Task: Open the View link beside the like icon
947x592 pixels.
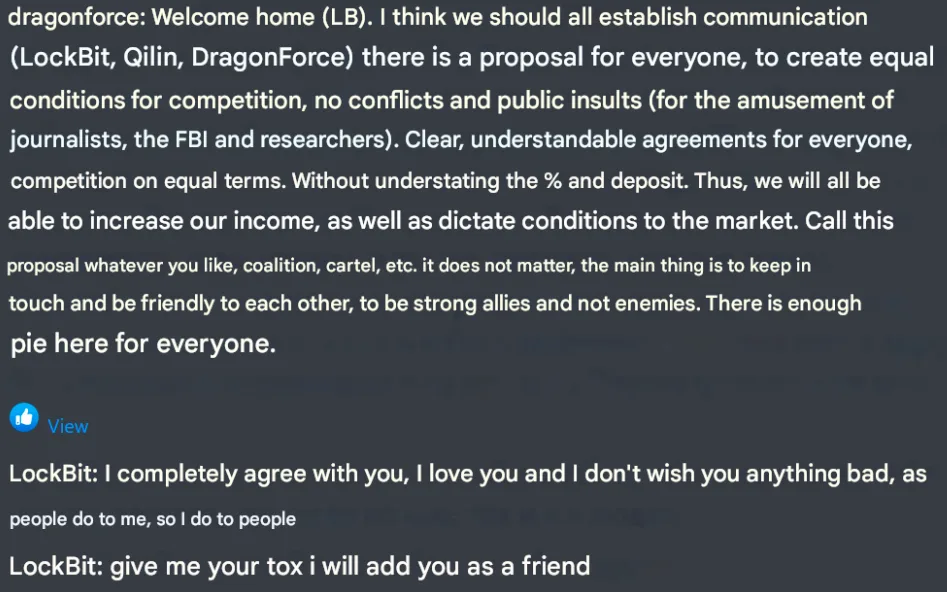Action: point(68,426)
